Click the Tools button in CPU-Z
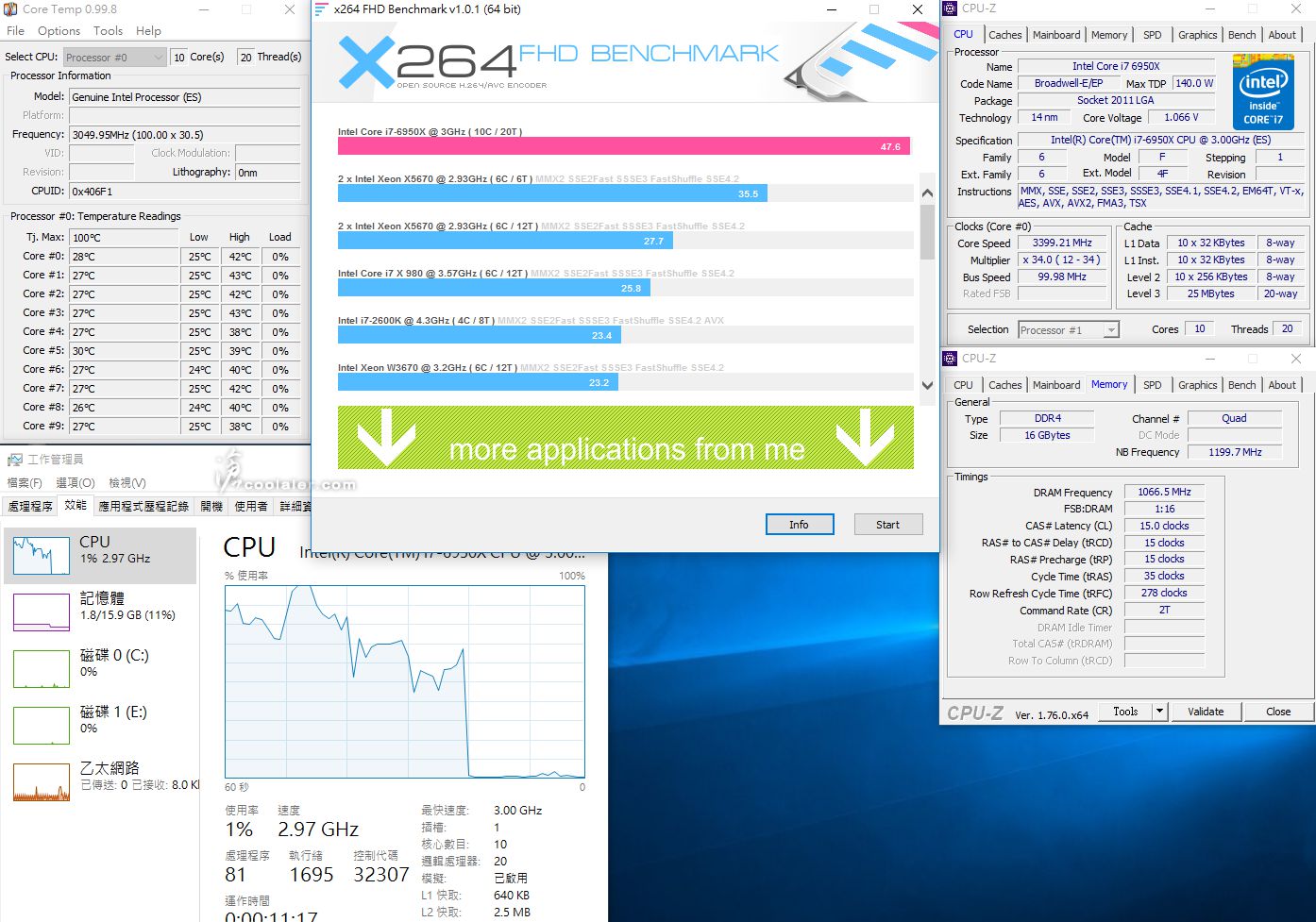This screenshot has height=922, width=1316. 1126,712
